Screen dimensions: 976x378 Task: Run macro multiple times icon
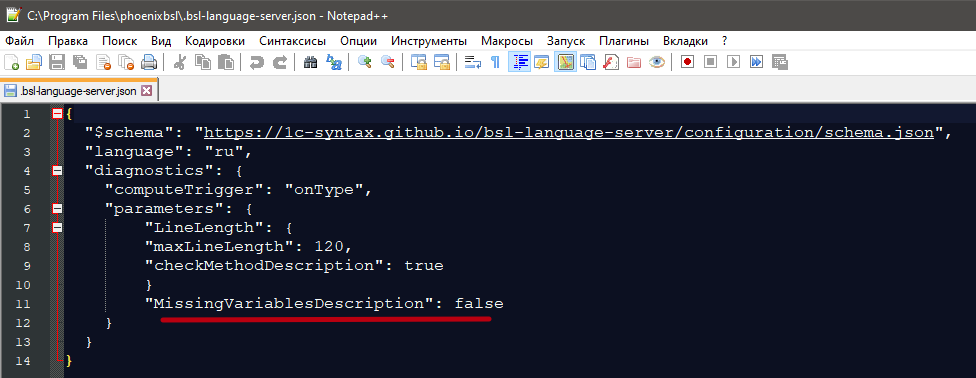coord(757,62)
